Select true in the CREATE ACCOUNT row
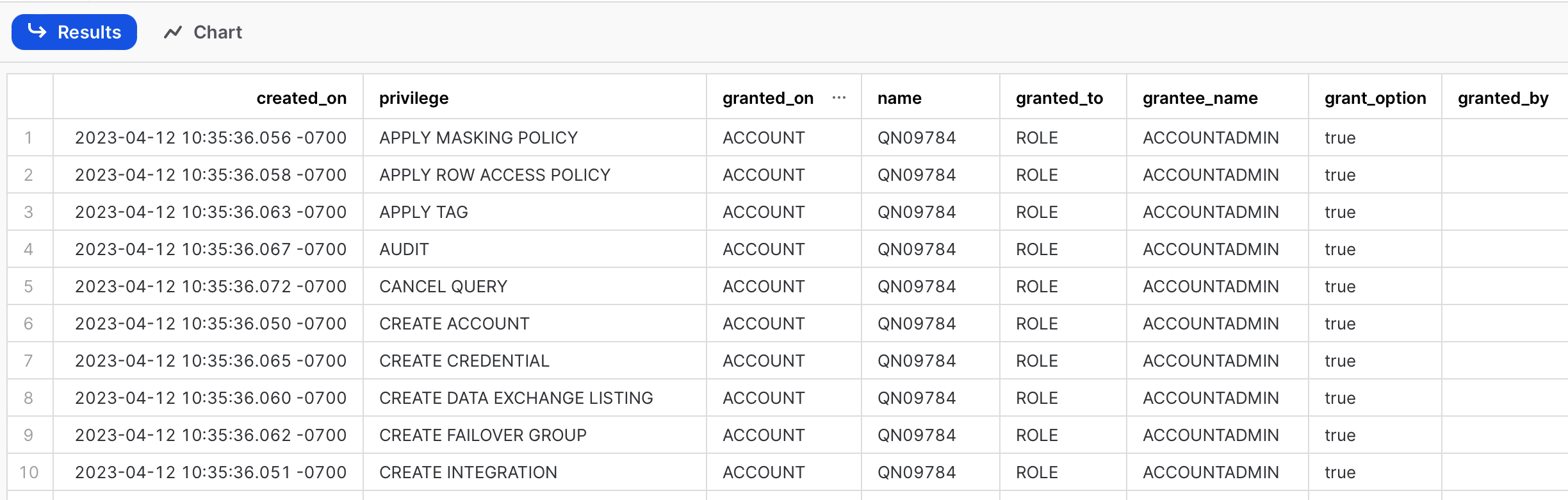The width and height of the screenshot is (1568, 500). pos(1340,324)
